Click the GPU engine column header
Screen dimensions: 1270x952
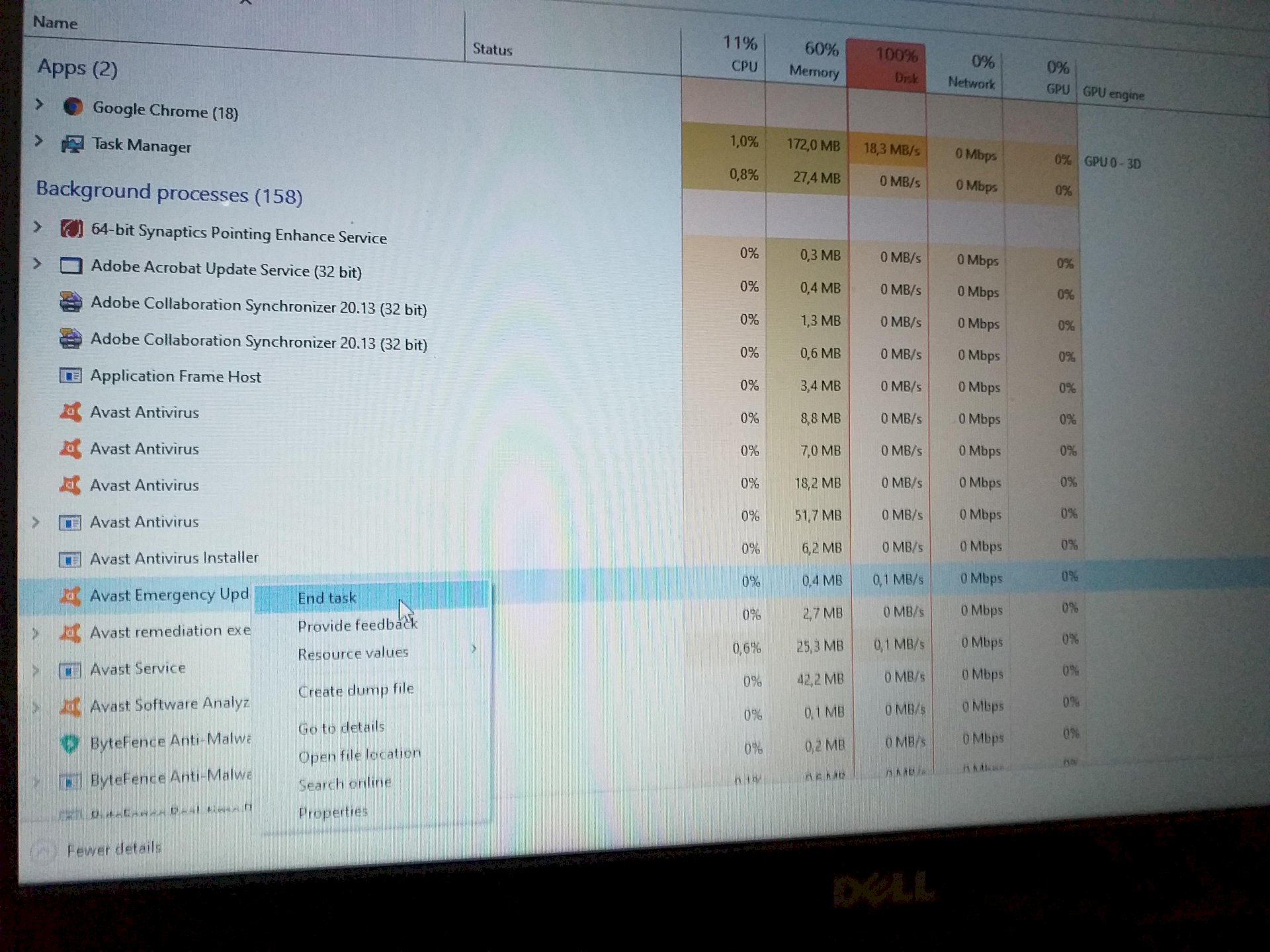1113,94
